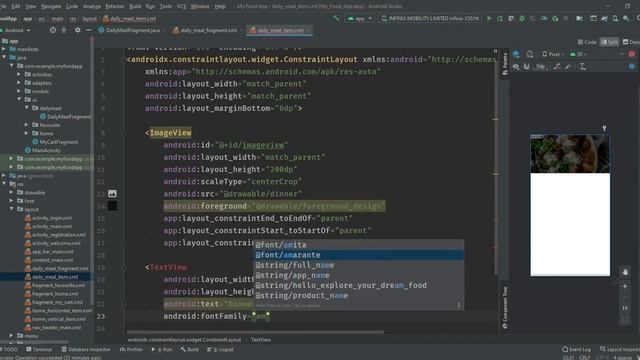Viewport: 640px width, 360px height.
Task: Expand the manifests folder
Action: point(4,49)
